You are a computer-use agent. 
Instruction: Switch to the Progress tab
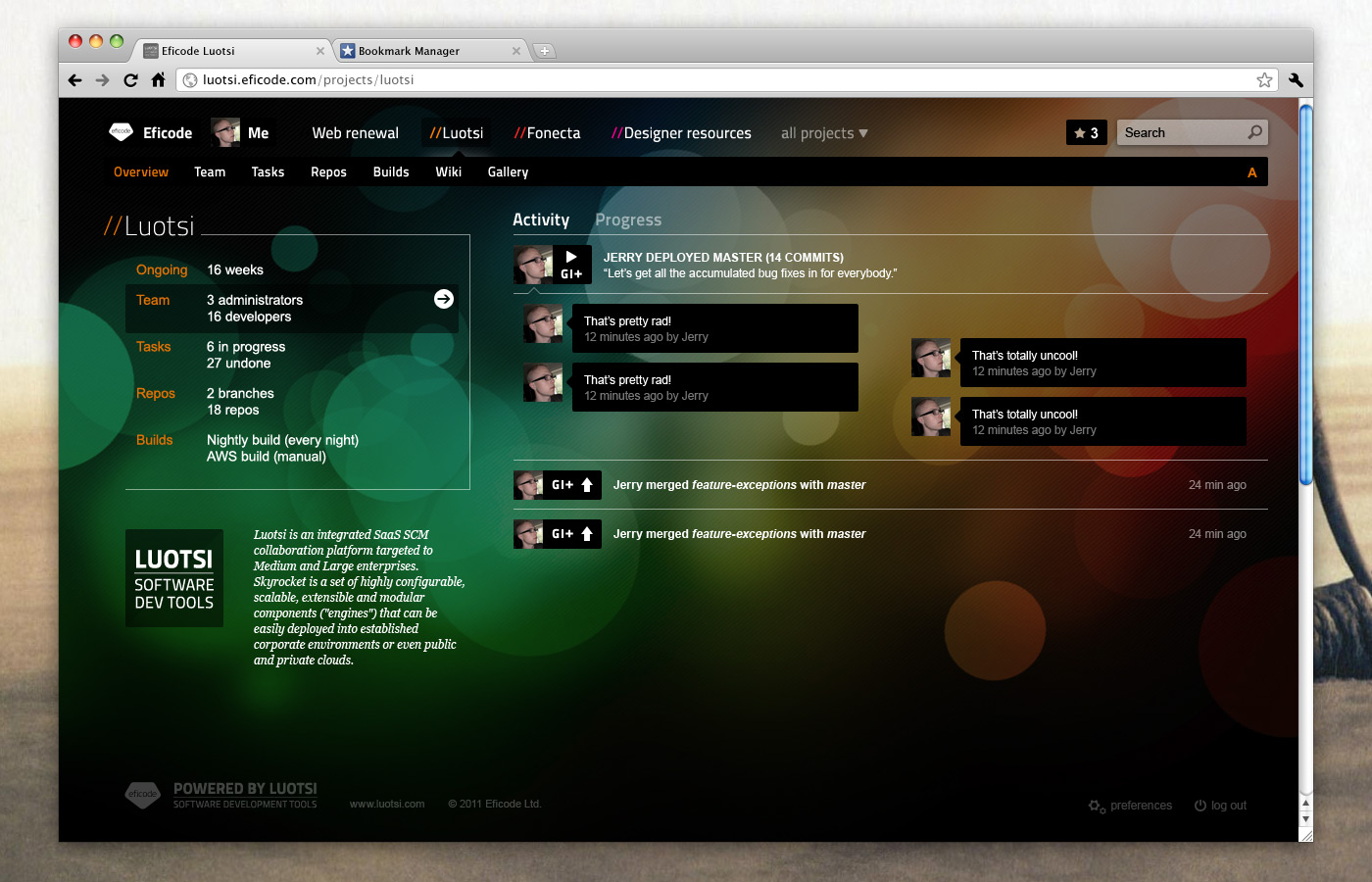pyautogui.click(x=628, y=220)
